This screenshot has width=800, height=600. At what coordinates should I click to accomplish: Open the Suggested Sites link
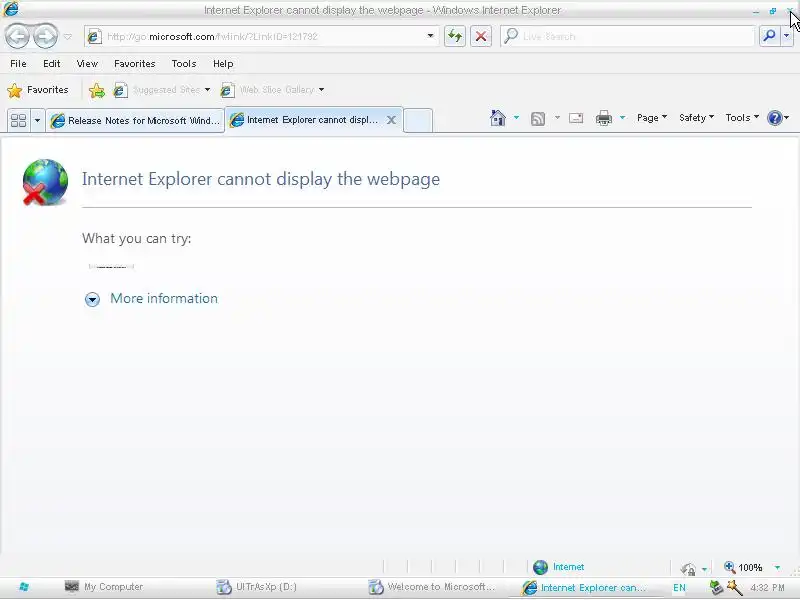157,90
